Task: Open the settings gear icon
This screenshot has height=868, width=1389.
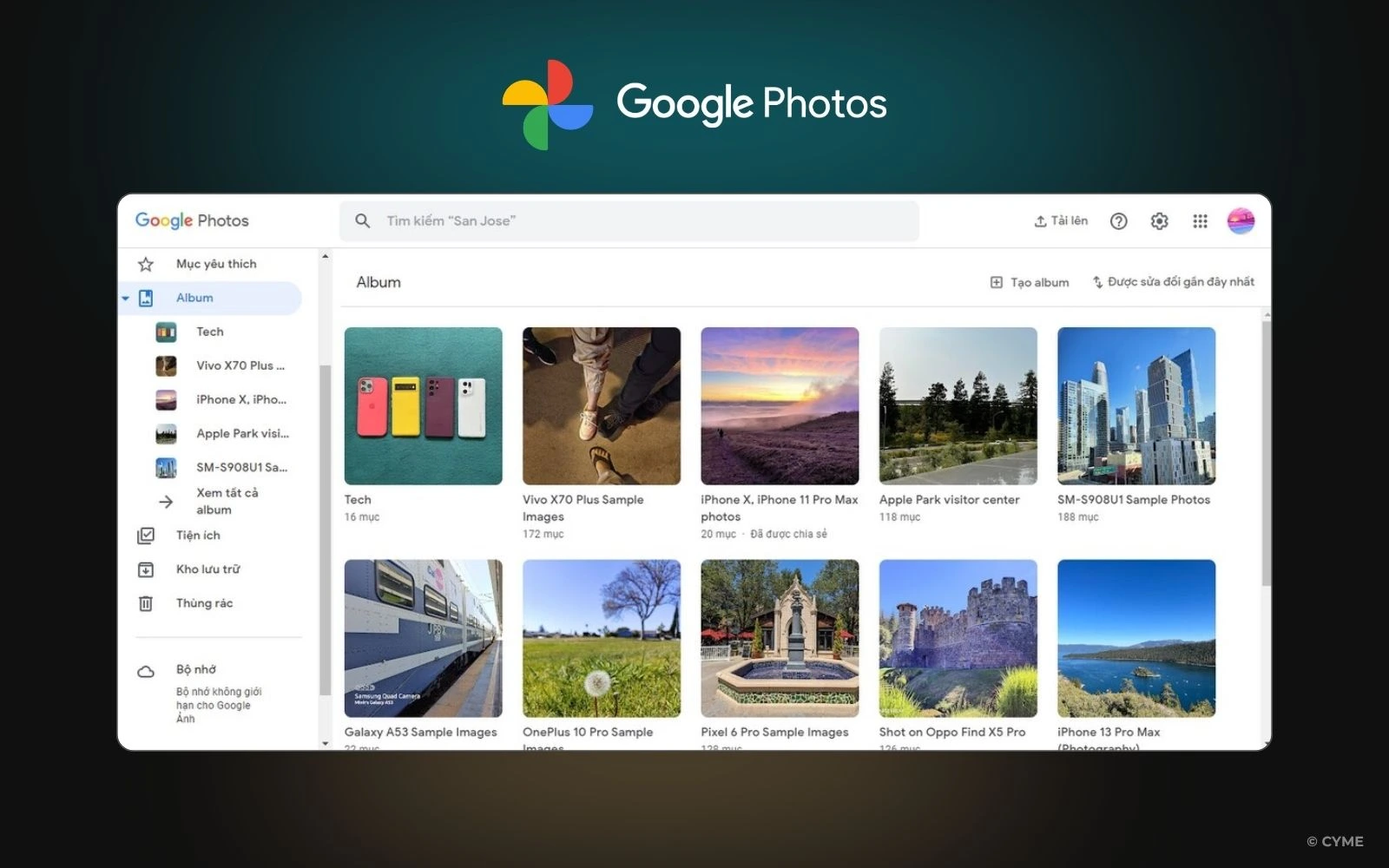Action: [1158, 221]
